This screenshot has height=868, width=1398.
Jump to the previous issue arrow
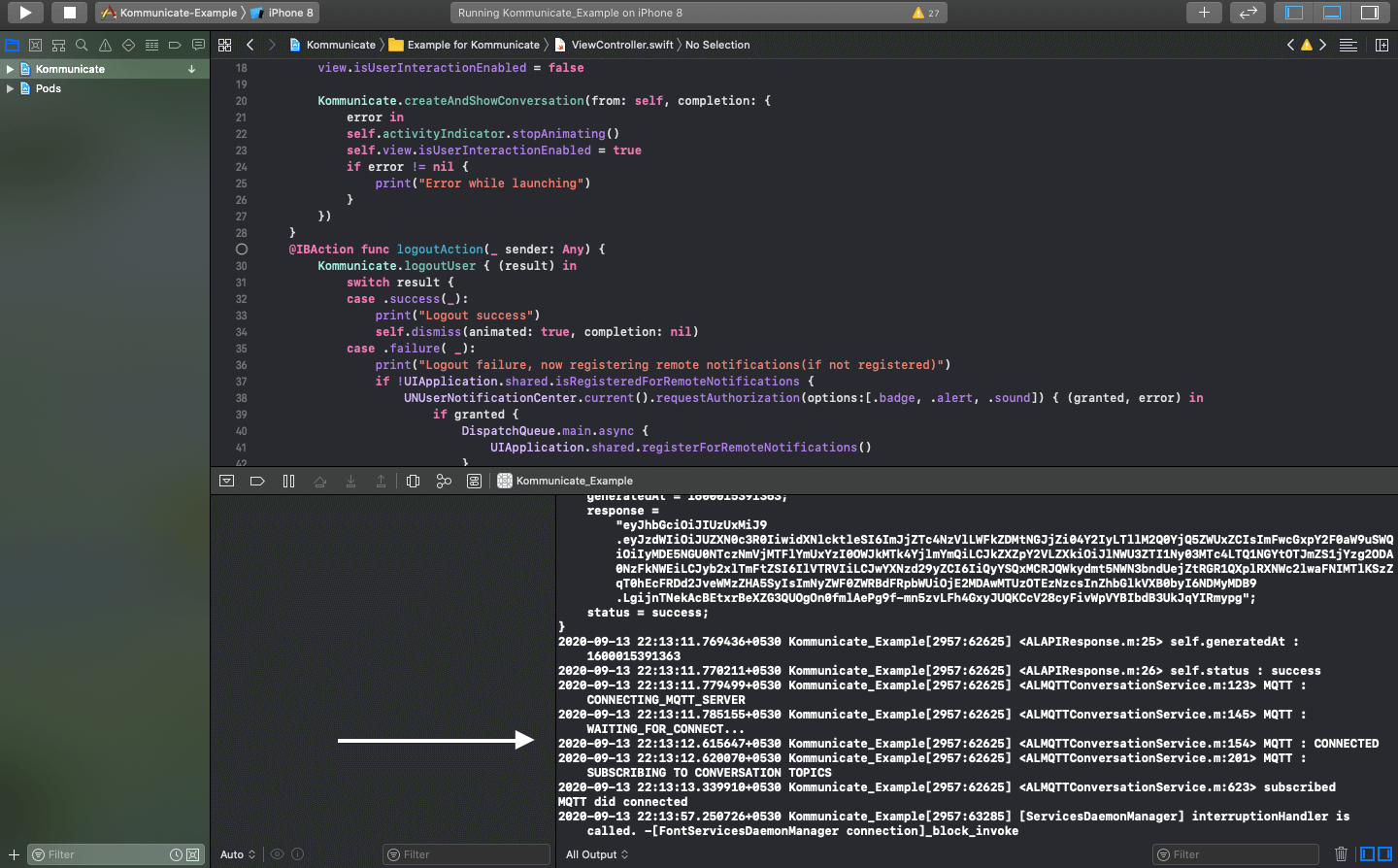1290,45
